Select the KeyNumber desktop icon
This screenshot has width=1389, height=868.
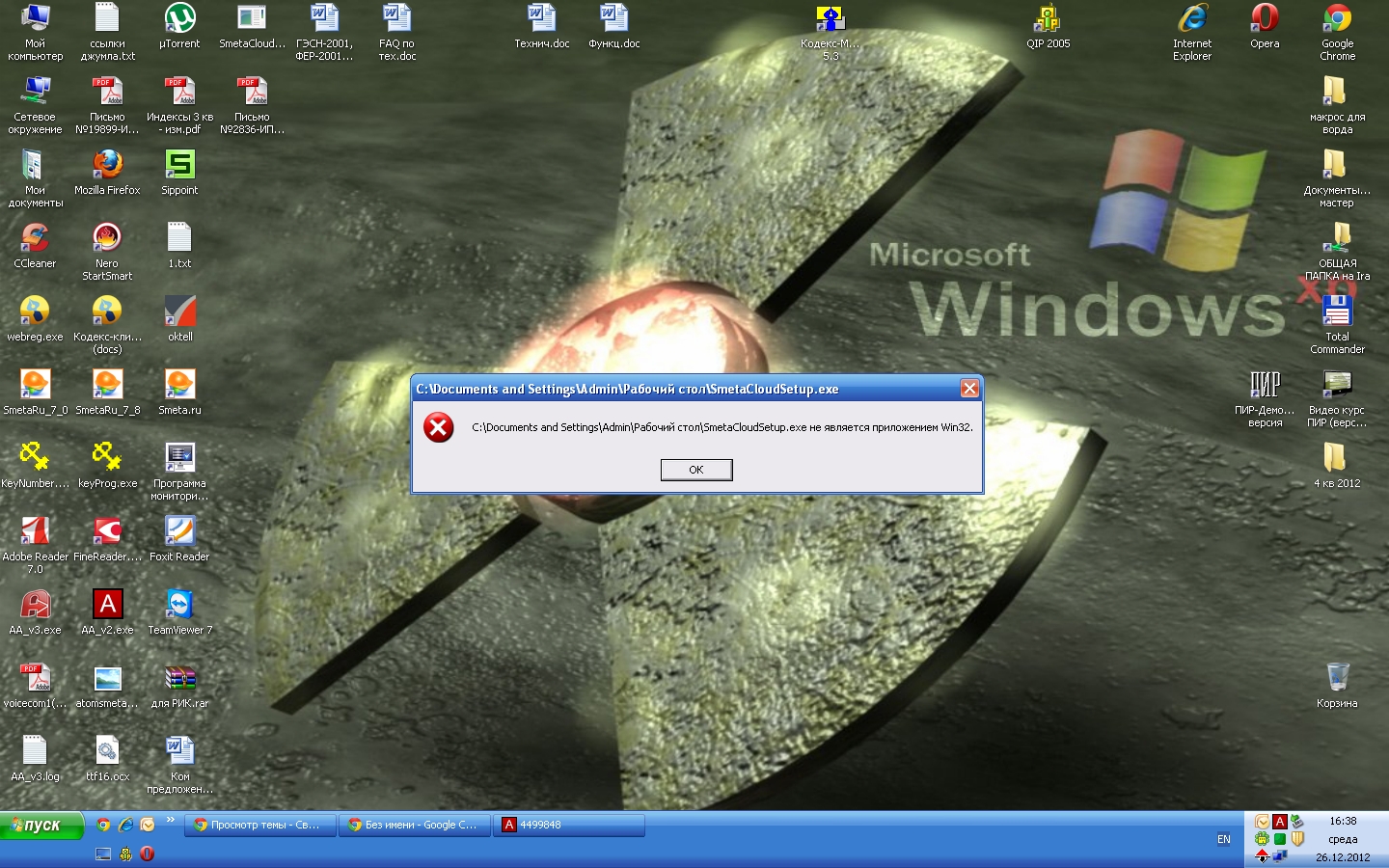pyautogui.click(x=36, y=466)
